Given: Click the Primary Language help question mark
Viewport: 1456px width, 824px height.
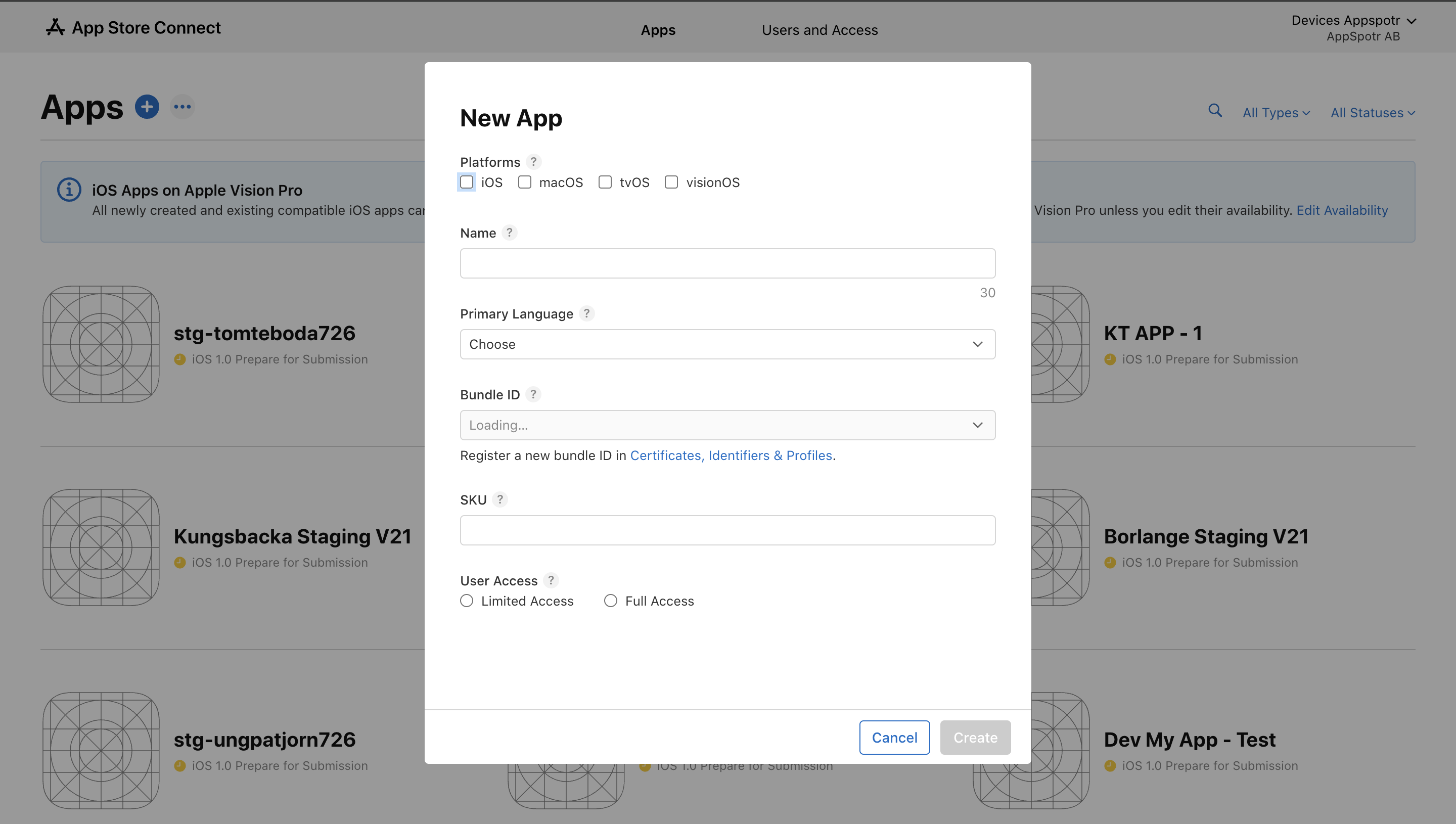Looking at the screenshot, I should point(587,313).
